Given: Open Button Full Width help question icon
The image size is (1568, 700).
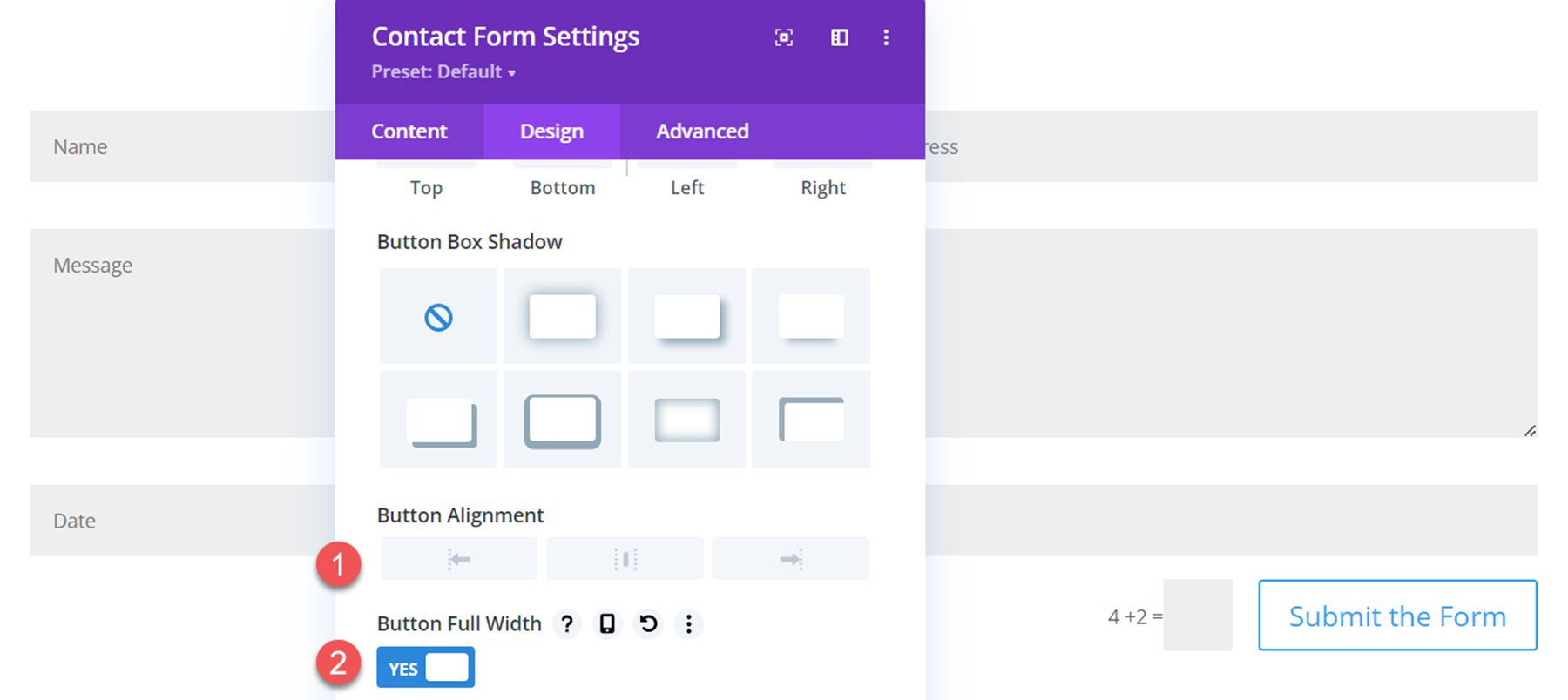Looking at the screenshot, I should coord(567,623).
